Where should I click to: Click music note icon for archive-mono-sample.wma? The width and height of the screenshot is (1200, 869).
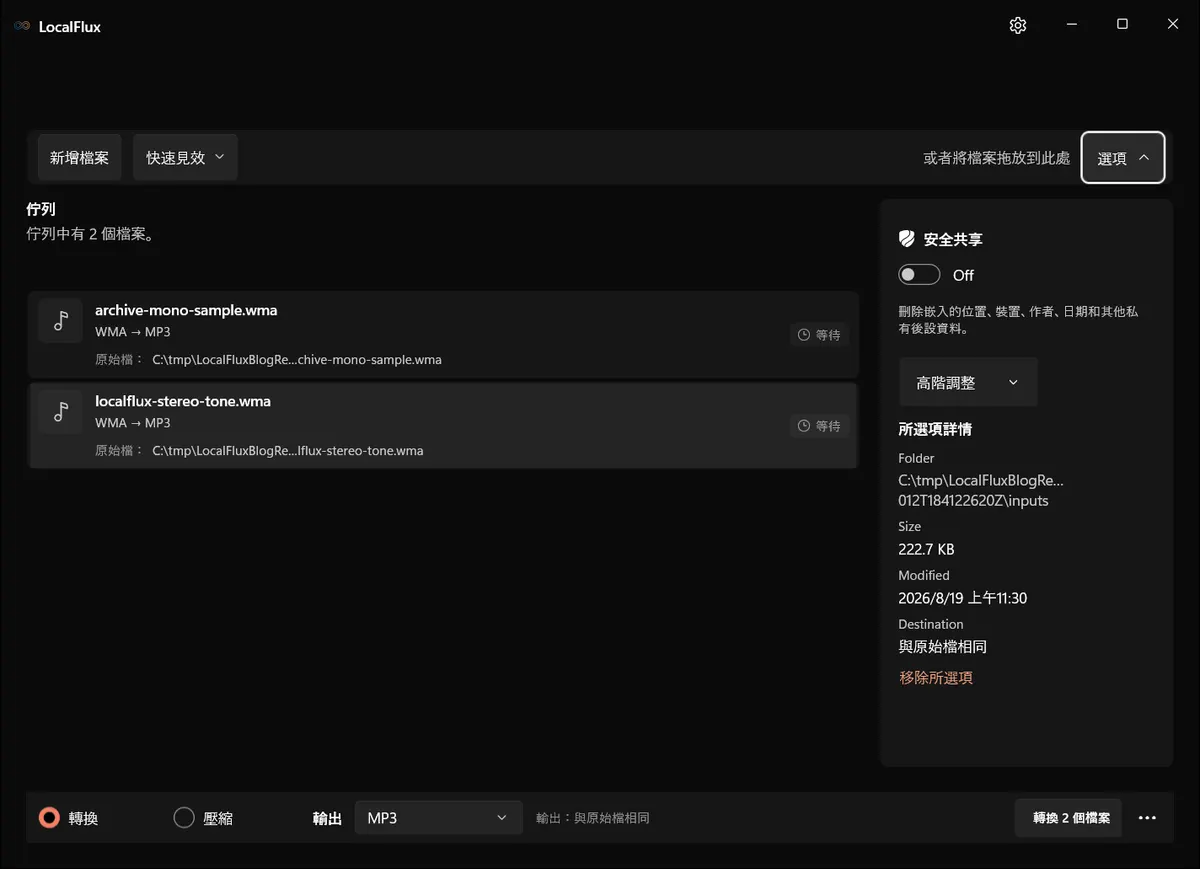click(61, 320)
